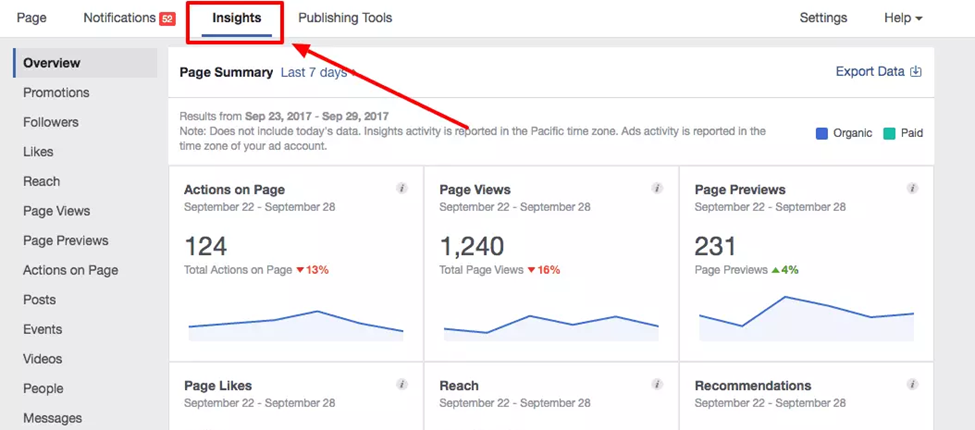
Task: Click the Sep 23, 2017 - Sep 29, 2017 date range
Action: point(317,116)
